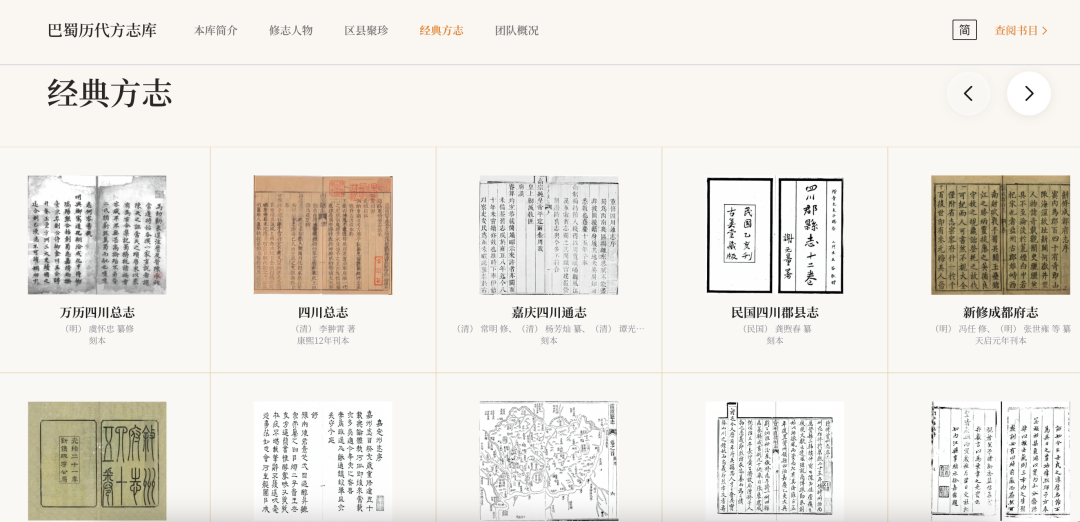
Task: Open the 新修成都府志 title
Action: click(x=1001, y=313)
